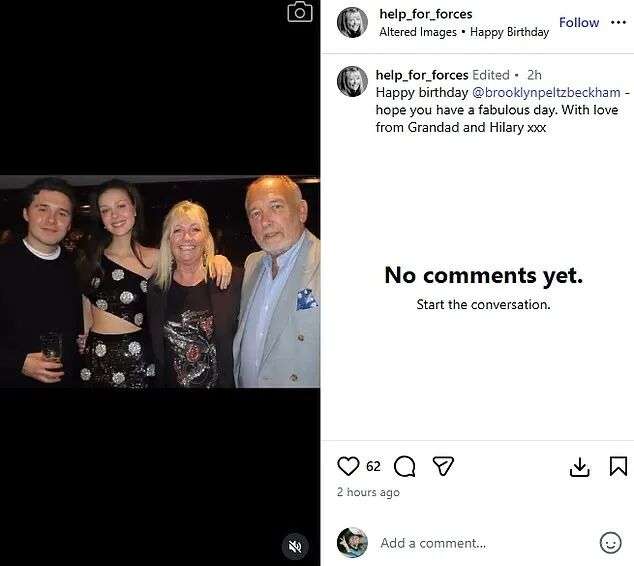Share post using the paper plane icon
The height and width of the screenshot is (566, 634).
pos(443,466)
